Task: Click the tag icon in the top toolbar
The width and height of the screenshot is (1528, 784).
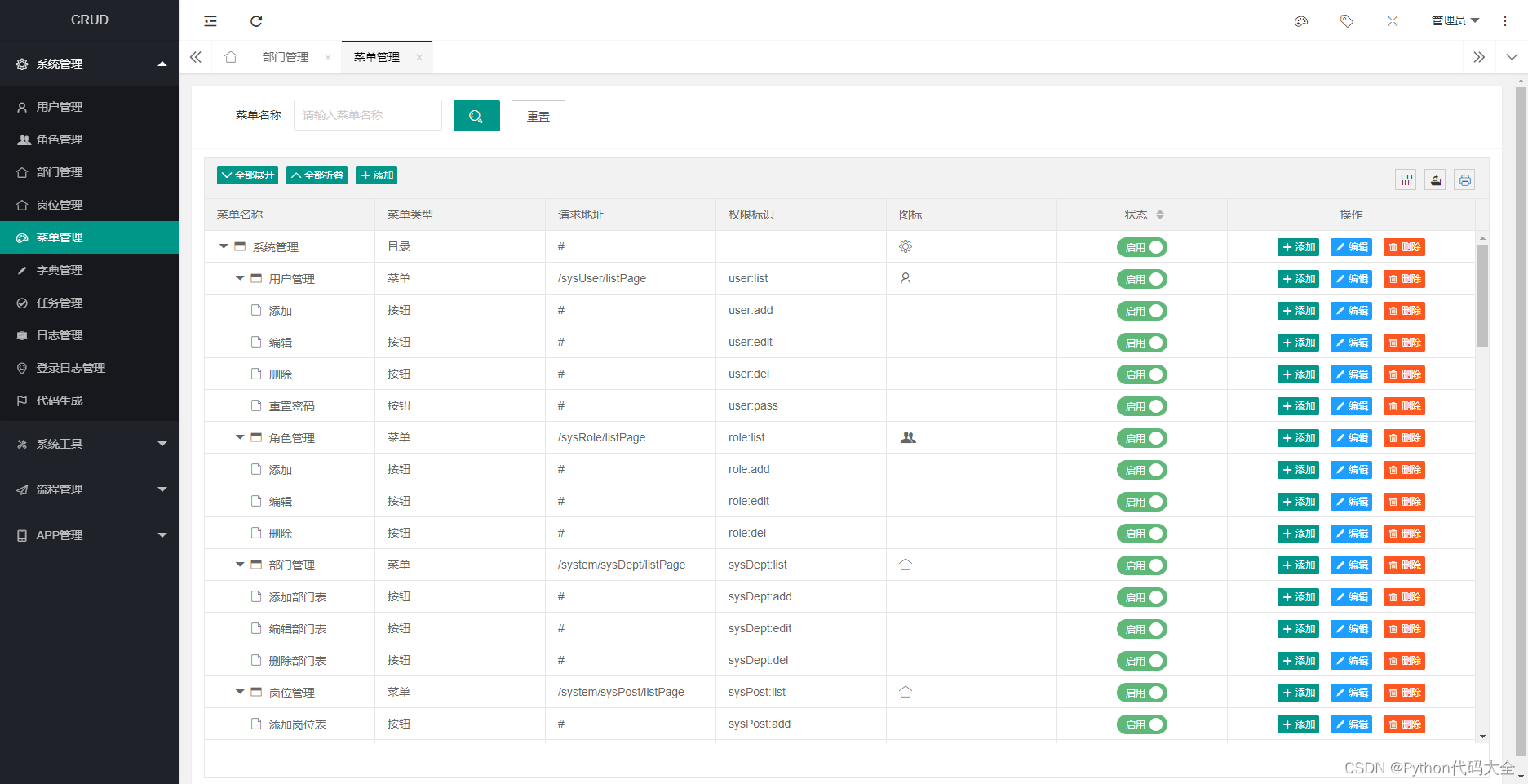Action: click(1347, 20)
